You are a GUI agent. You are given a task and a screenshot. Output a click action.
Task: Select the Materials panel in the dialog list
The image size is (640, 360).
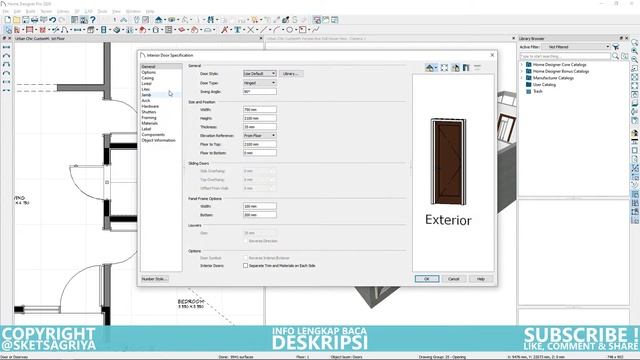149,123
